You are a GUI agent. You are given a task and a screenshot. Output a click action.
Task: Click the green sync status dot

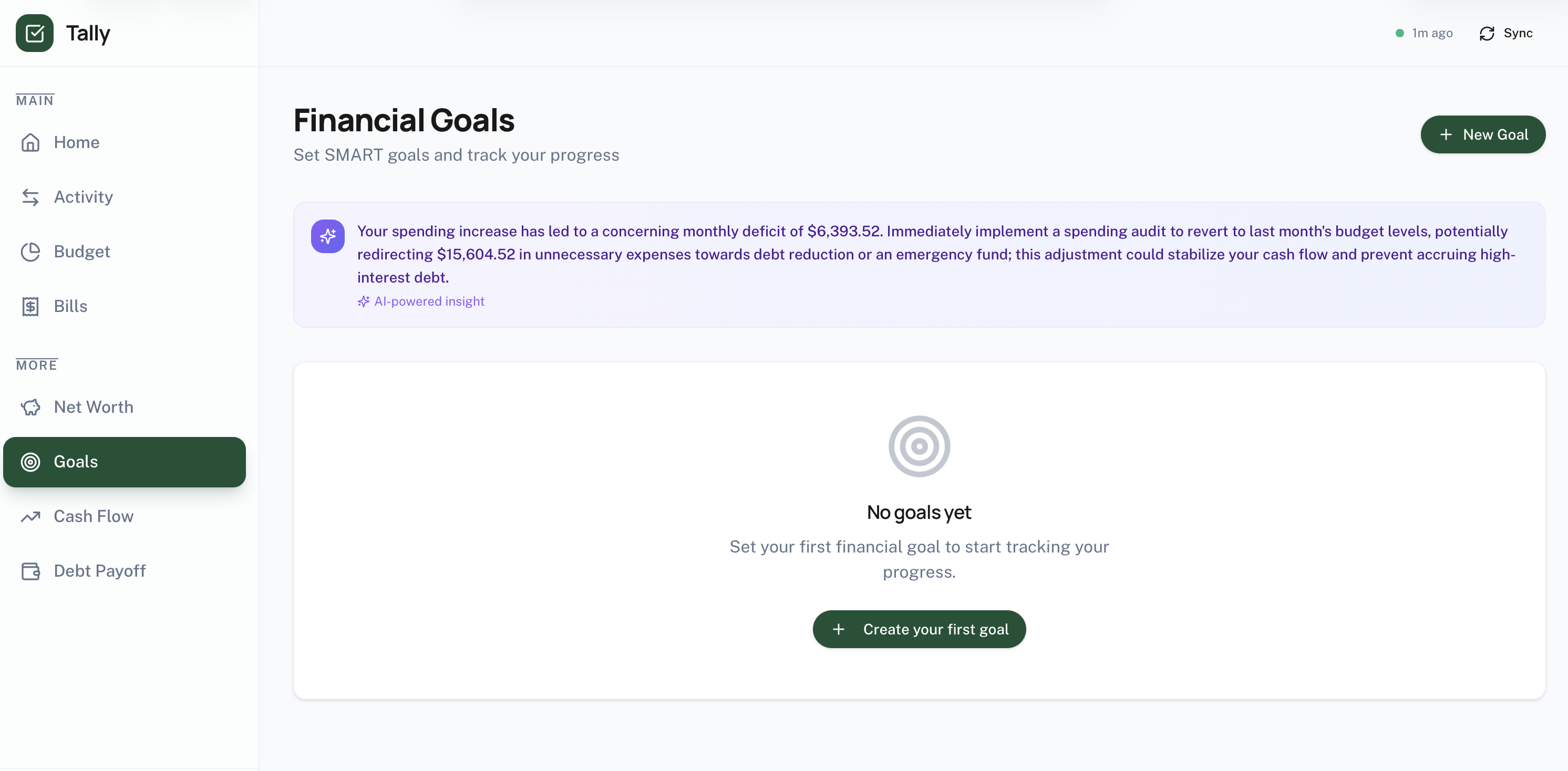(1399, 33)
